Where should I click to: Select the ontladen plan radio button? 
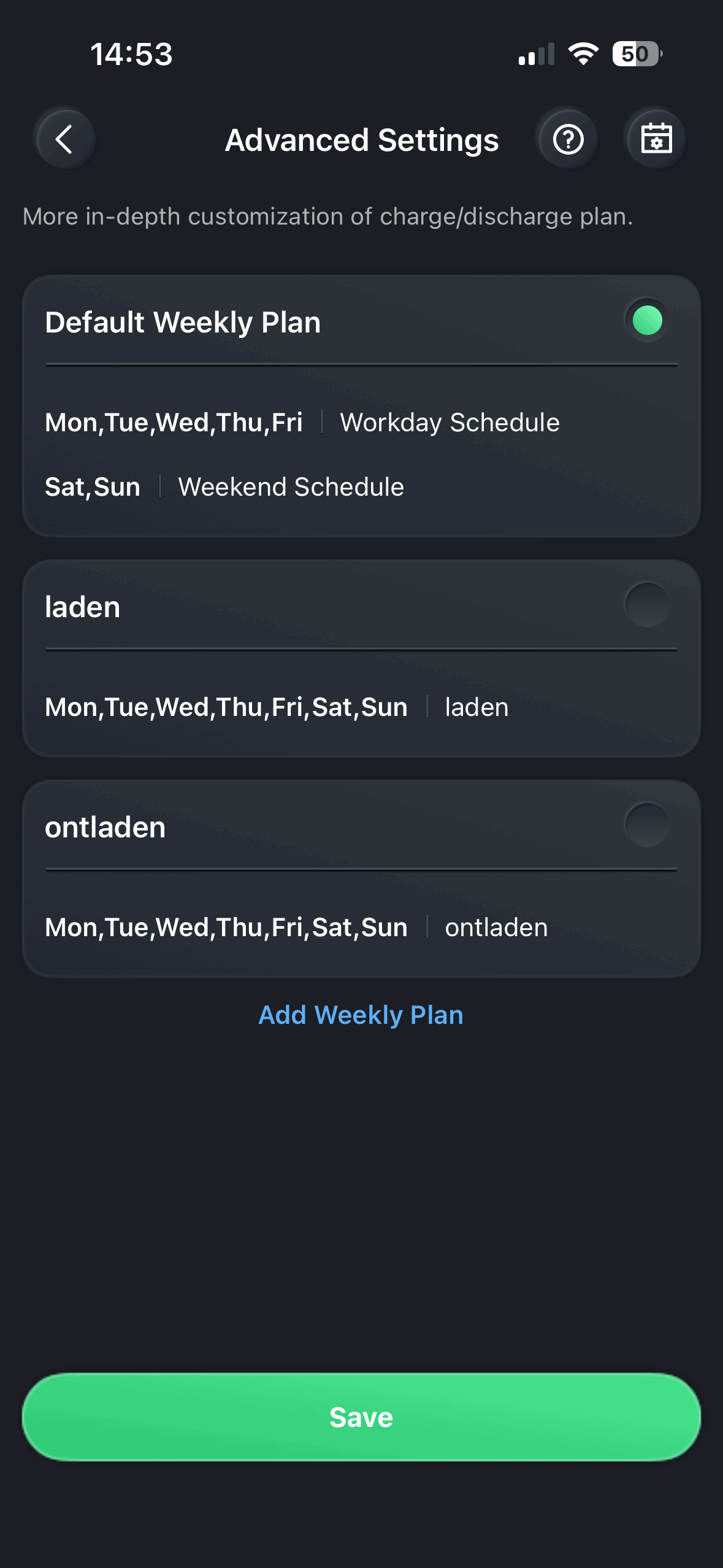[647, 825]
